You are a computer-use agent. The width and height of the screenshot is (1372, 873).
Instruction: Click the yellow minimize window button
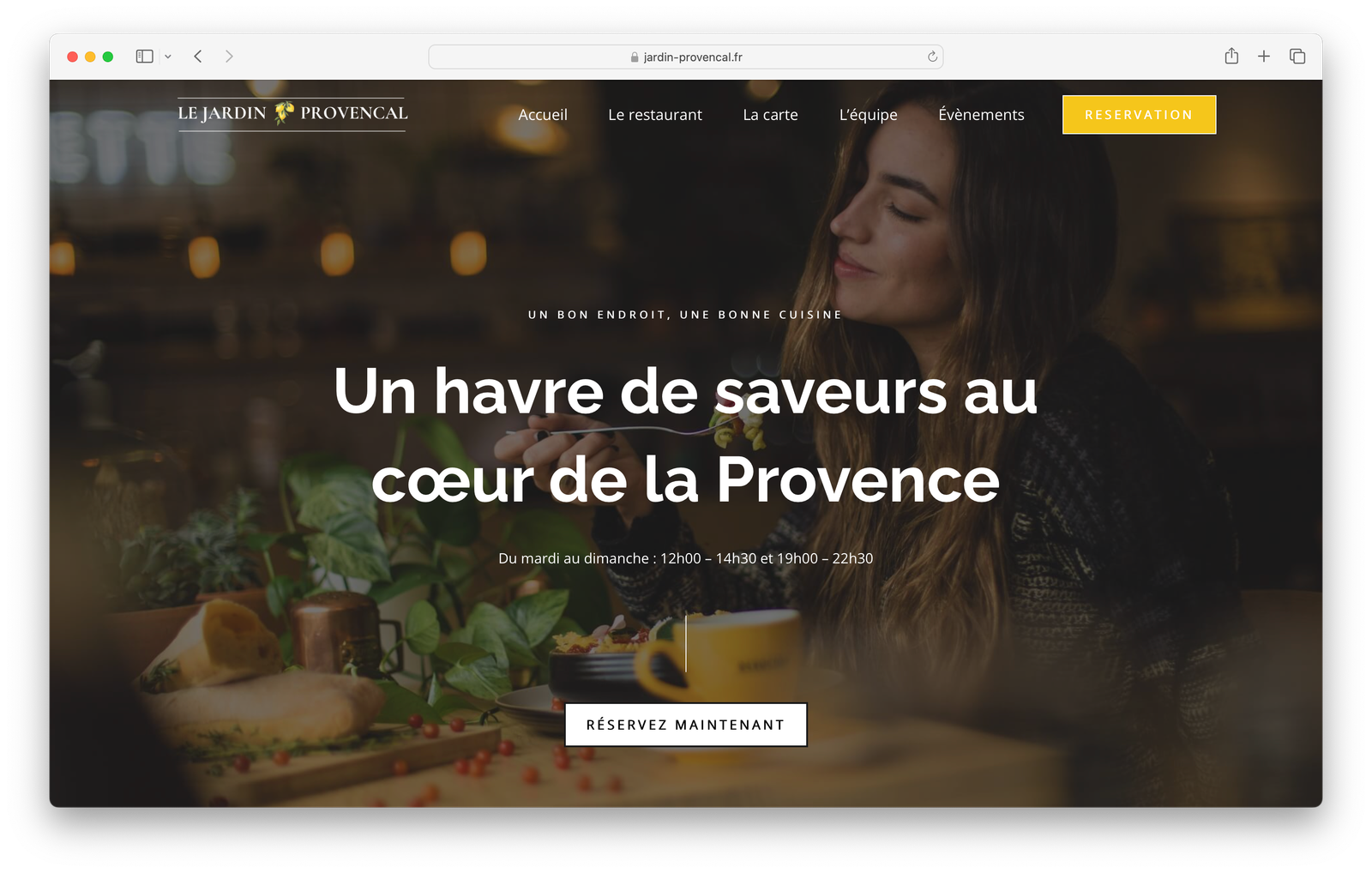point(90,57)
